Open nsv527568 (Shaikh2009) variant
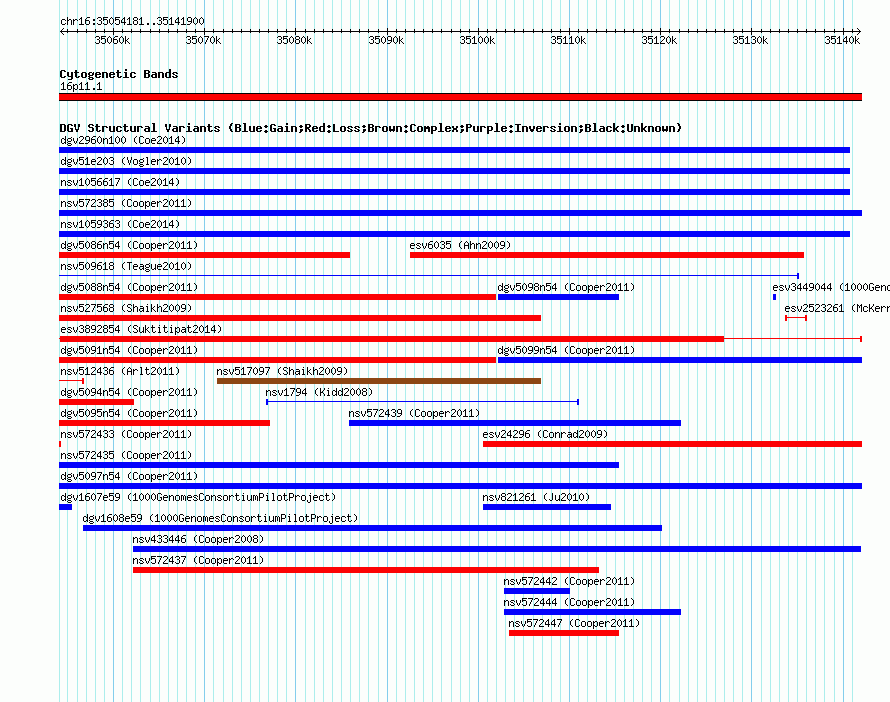The width and height of the screenshot is (890, 702). coord(126,308)
